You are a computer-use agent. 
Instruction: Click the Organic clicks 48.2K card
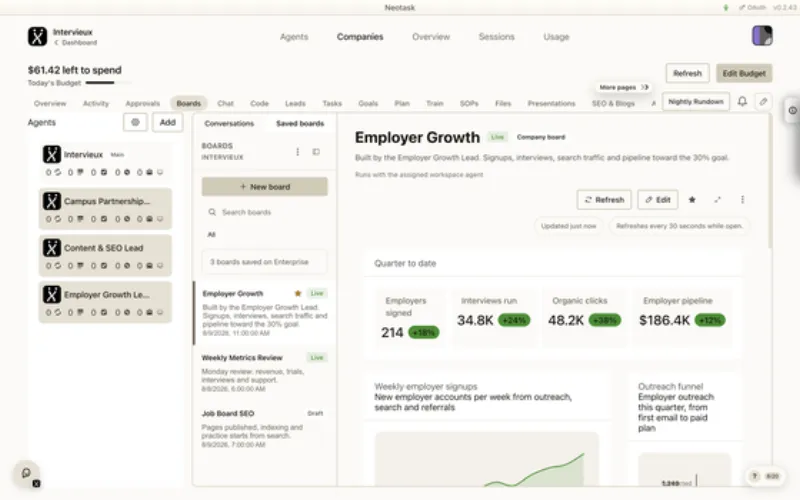pos(585,317)
